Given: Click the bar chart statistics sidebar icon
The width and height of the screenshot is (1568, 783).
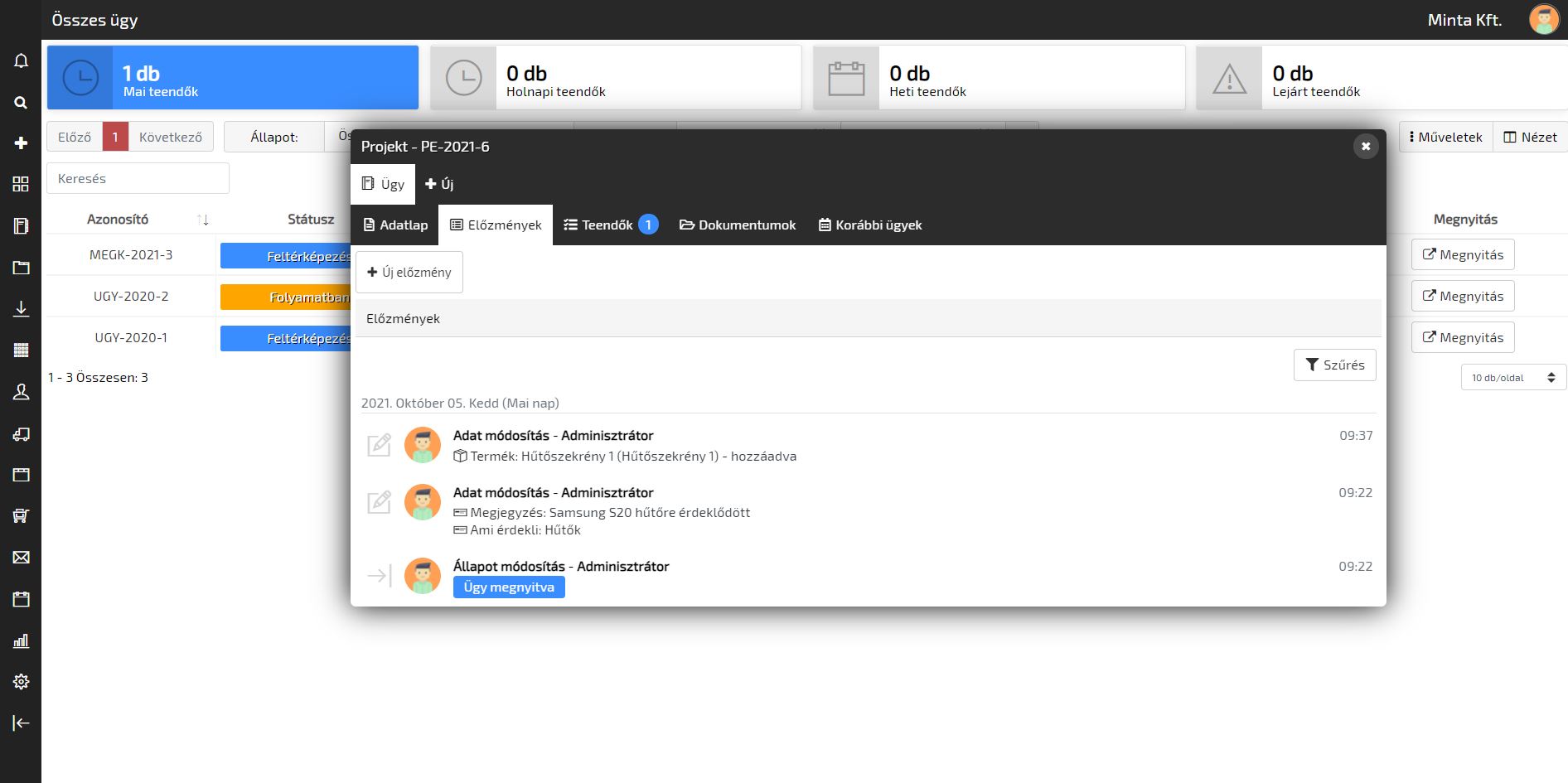Looking at the screenshot, I should coord(21,640).
